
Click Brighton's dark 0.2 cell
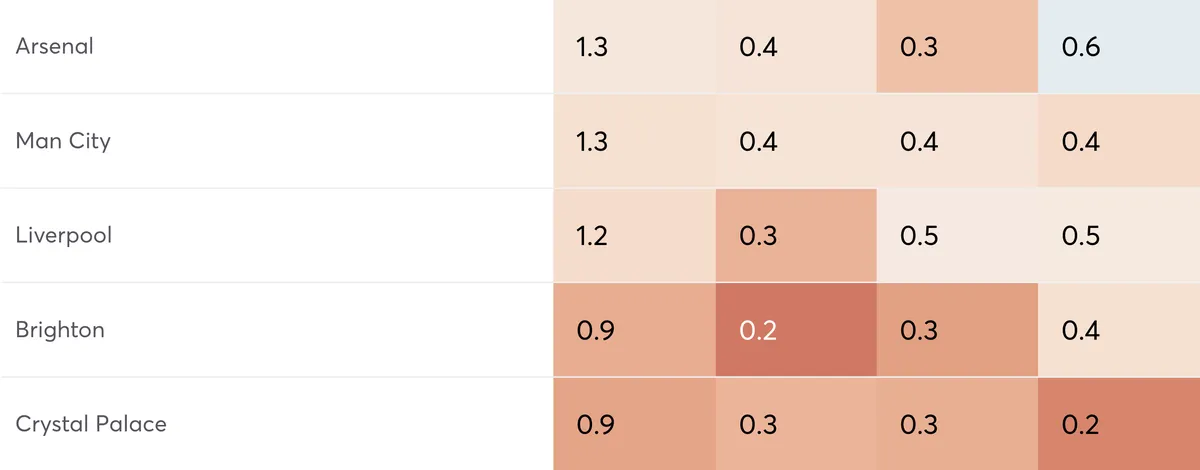click(796, 330)
